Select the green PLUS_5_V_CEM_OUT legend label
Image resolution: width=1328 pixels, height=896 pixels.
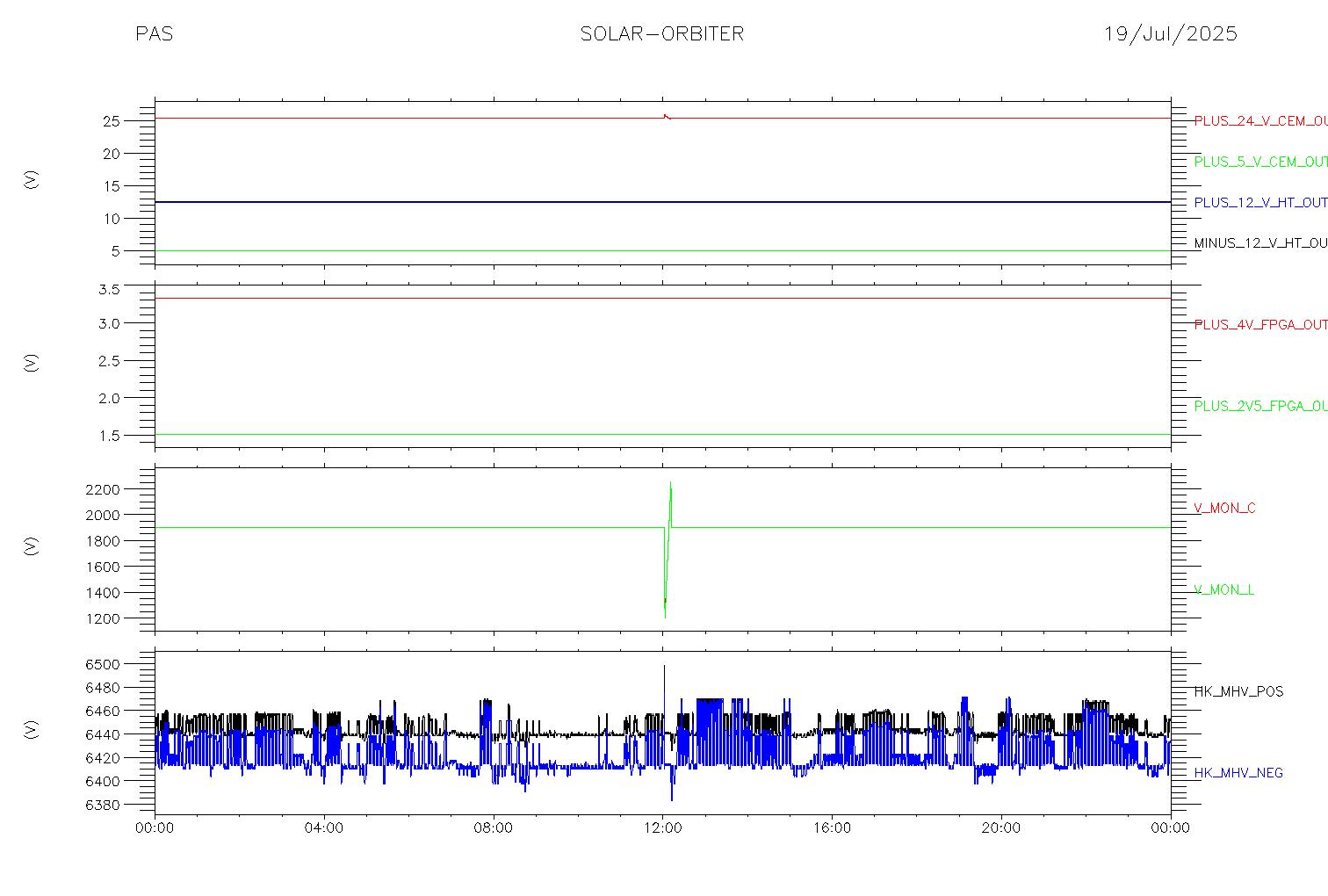coord(1260,162)
